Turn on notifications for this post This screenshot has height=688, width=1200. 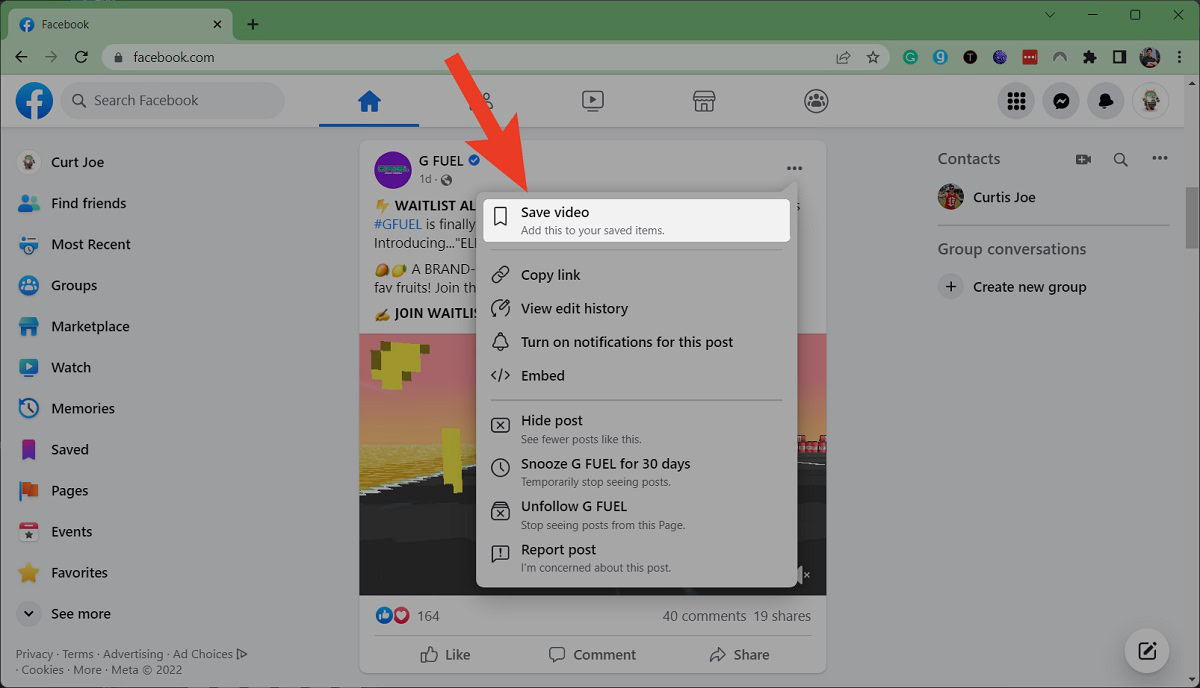coord(626,342)
